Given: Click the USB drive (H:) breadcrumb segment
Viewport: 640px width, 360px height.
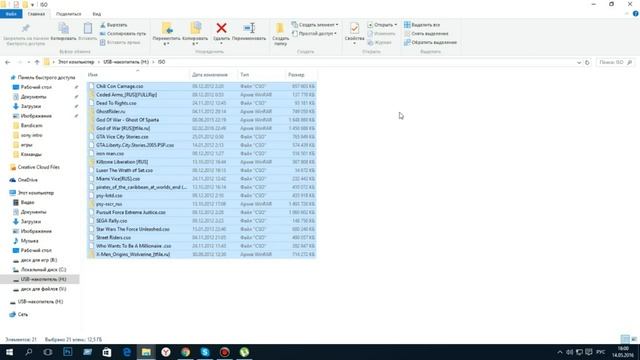Looking at the screenshot, I should pyautogui.click(x=126, y=62).
